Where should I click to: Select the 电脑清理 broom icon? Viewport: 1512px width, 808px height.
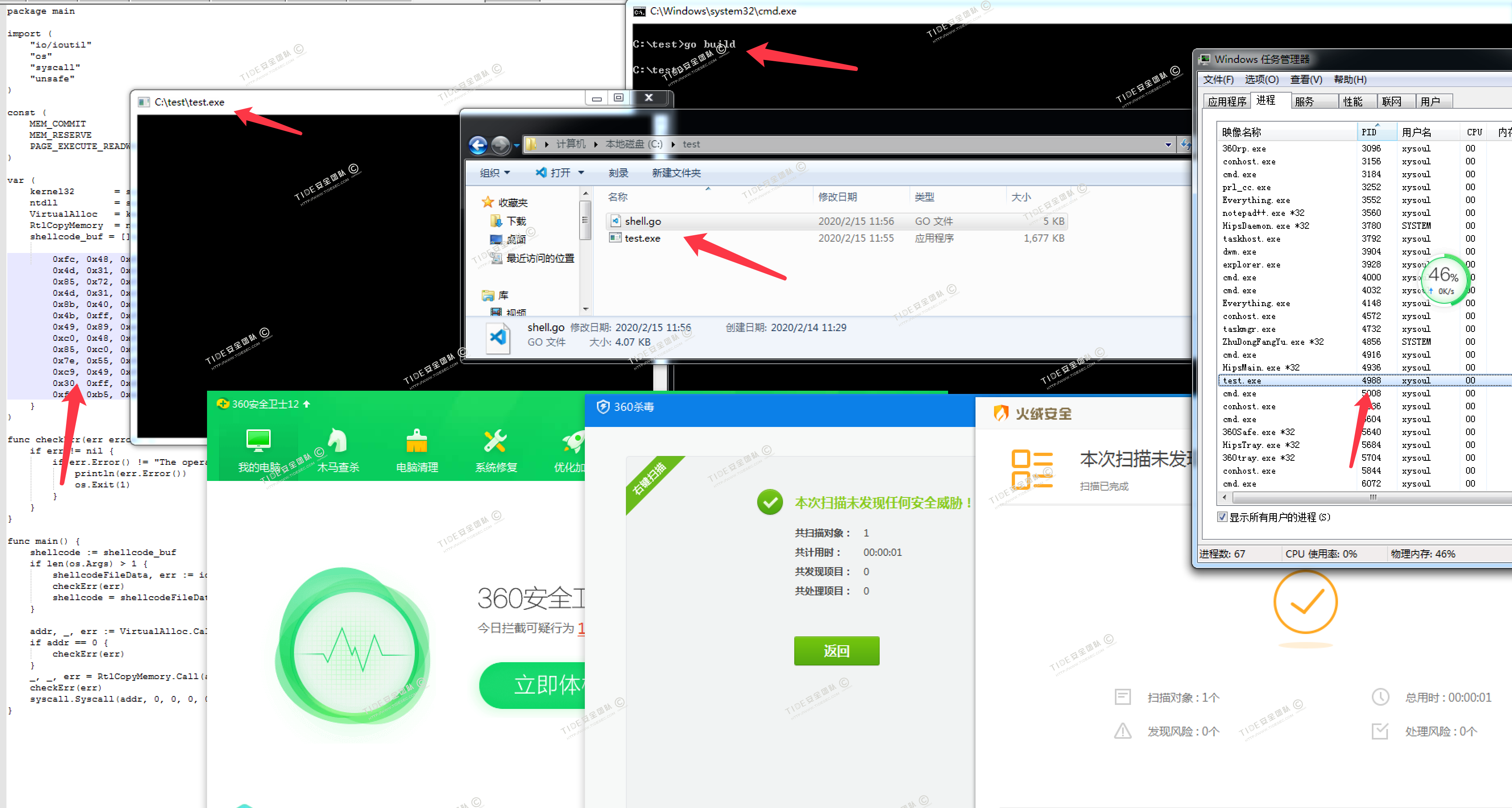417,441
